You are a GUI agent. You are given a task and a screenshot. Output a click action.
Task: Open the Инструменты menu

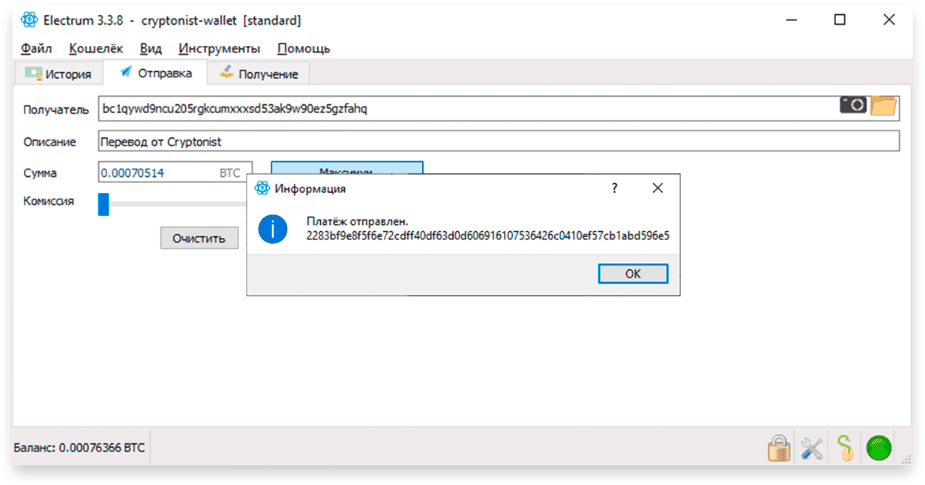pyautogui.click(x=219, y=48)
